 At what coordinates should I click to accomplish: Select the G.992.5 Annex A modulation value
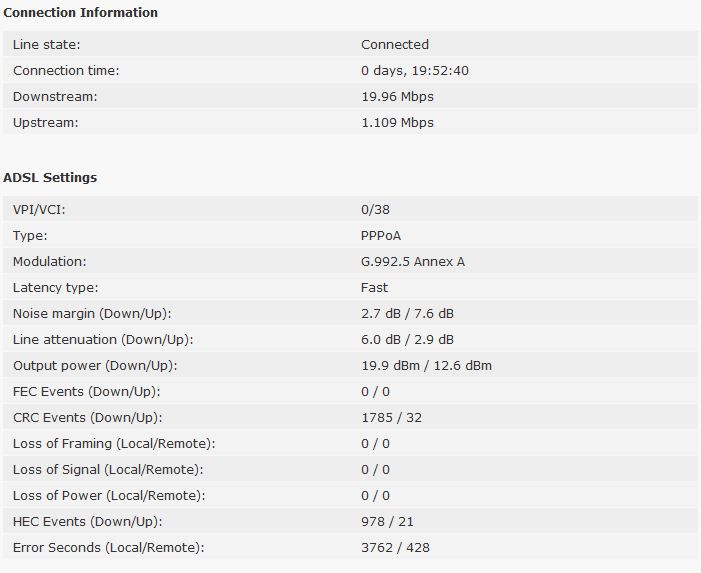tap(413, 261)
